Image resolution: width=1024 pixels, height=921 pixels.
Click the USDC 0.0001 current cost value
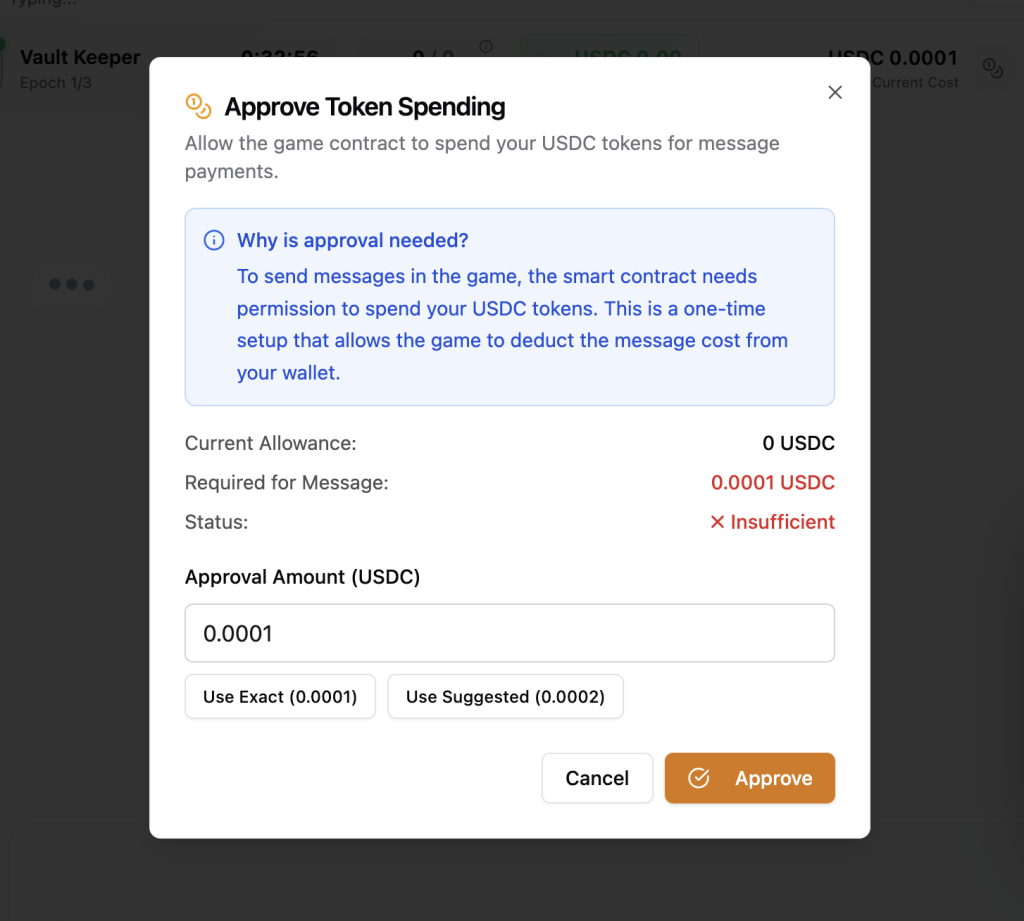tap(892, 58)
